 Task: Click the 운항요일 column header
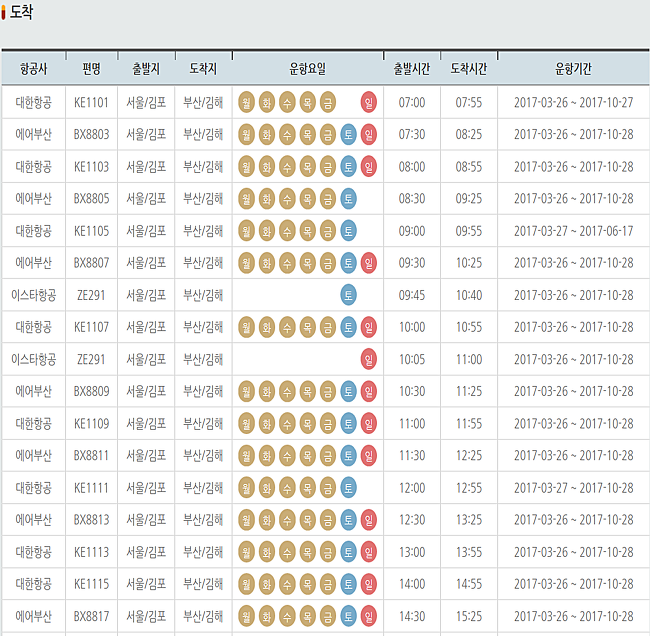(x=308, y=69)
